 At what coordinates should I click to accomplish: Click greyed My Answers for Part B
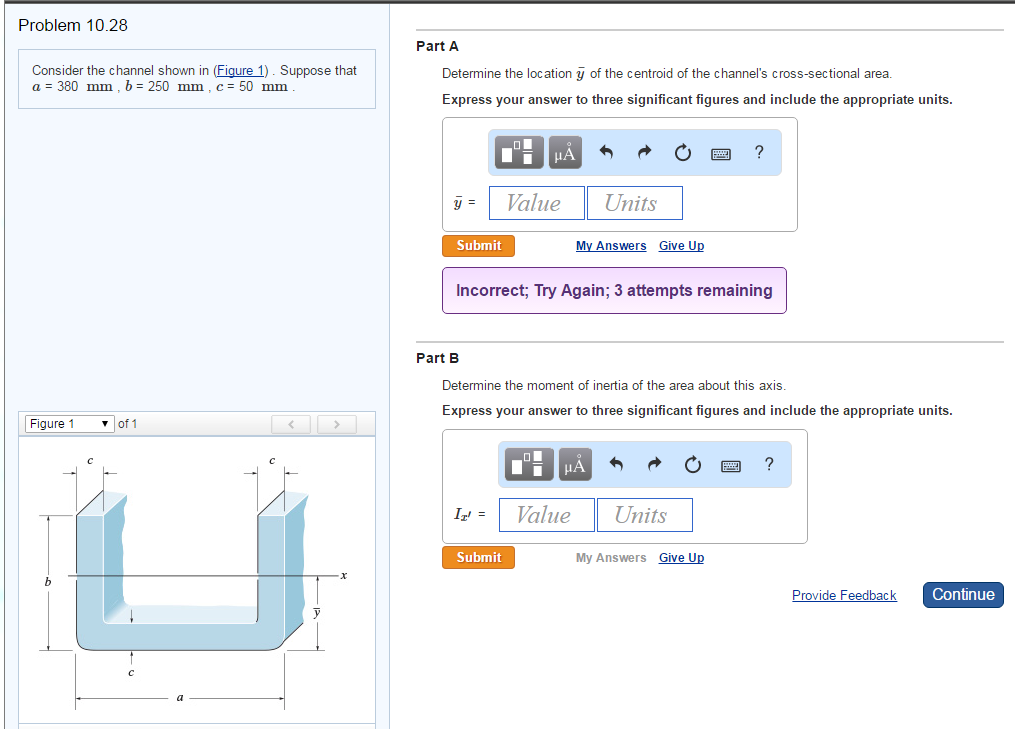[x=611, y=558]
